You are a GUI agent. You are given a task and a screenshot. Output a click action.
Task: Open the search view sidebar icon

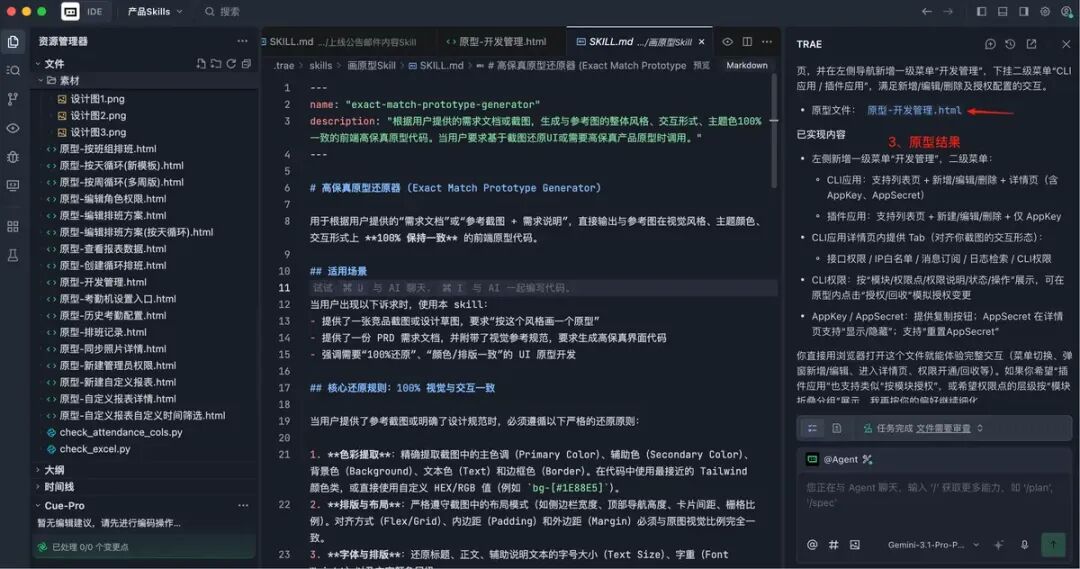[13, 70]
